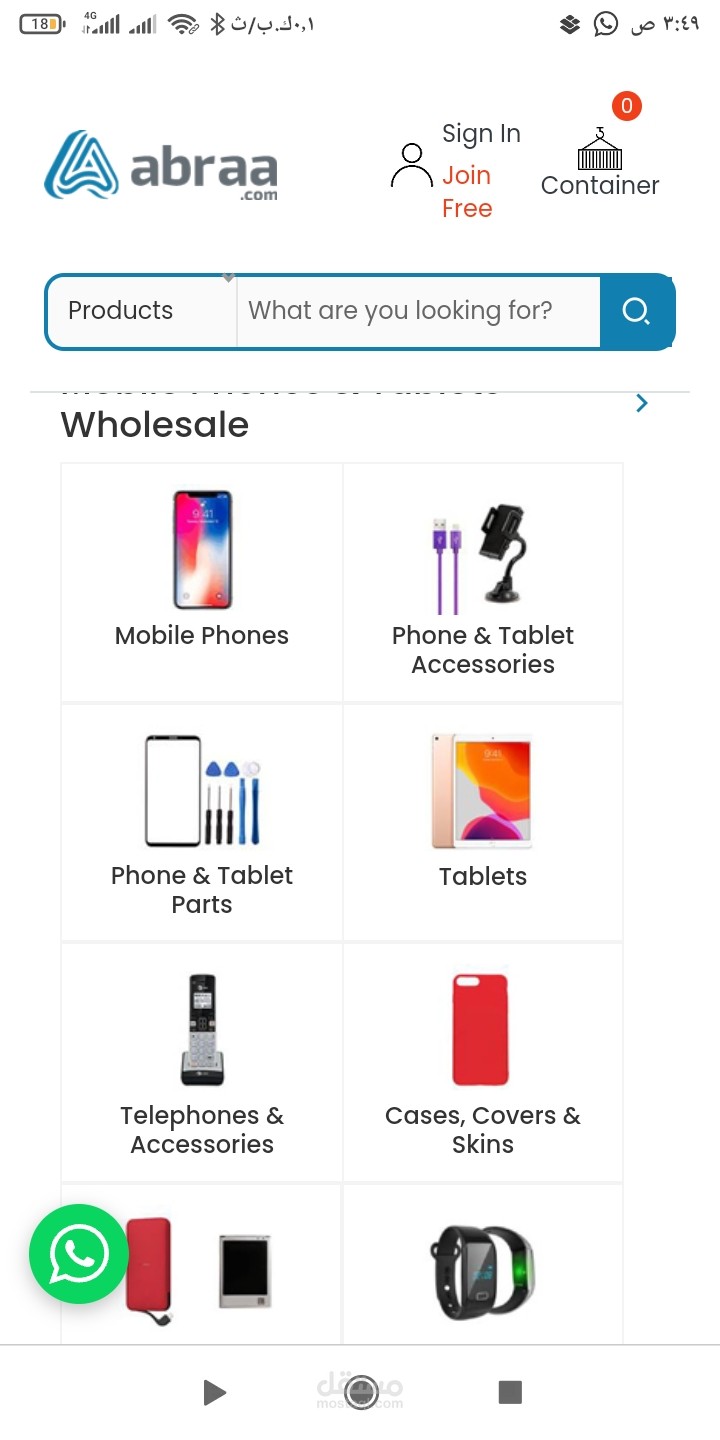Tap the home circle navigation button
The image size is (720, 1440).
pos(360,1391)
